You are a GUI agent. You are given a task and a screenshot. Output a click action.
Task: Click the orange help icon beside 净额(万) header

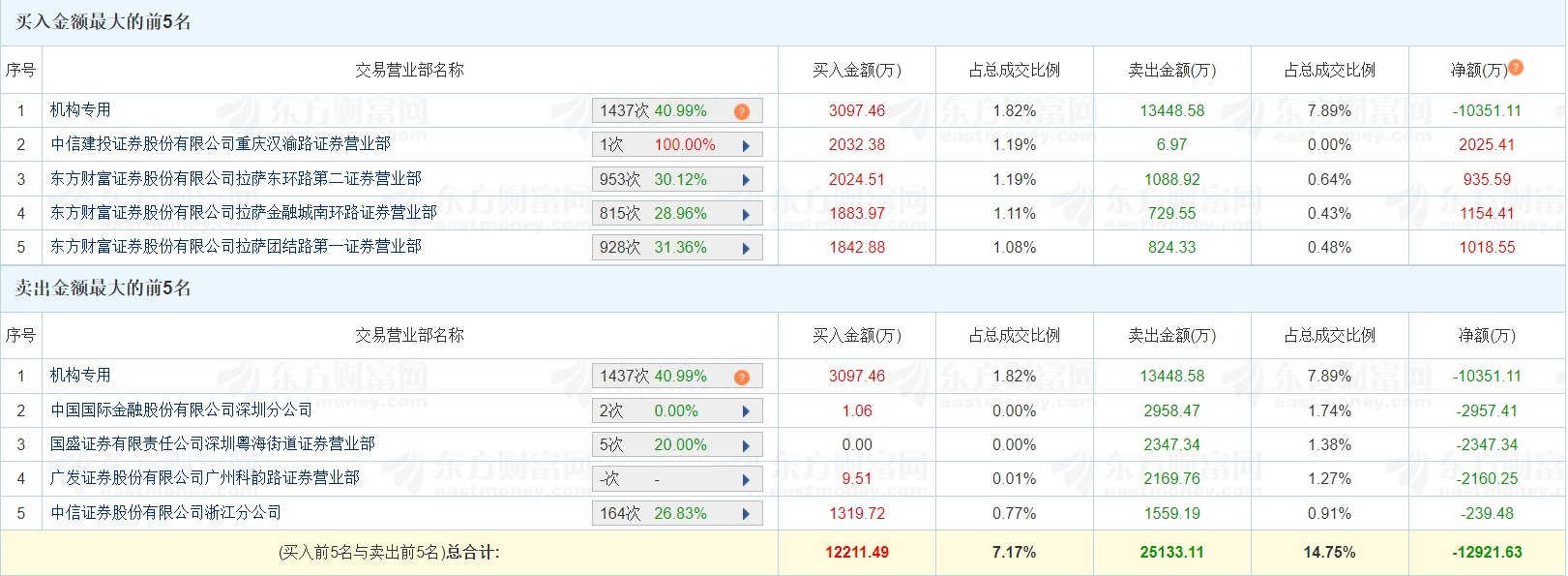[x=1516, y=68]
